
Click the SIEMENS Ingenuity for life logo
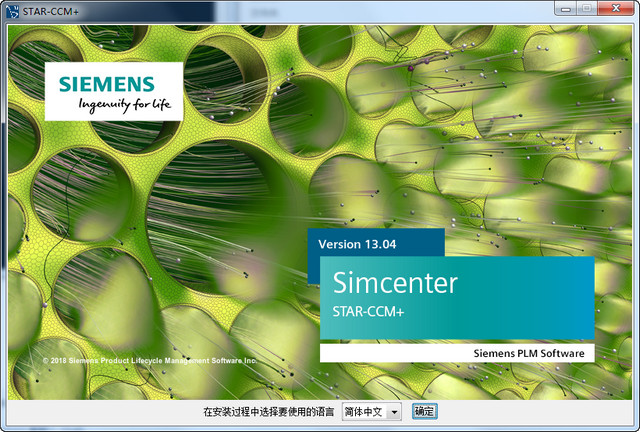pyautogui.click(x=114, y=91)
